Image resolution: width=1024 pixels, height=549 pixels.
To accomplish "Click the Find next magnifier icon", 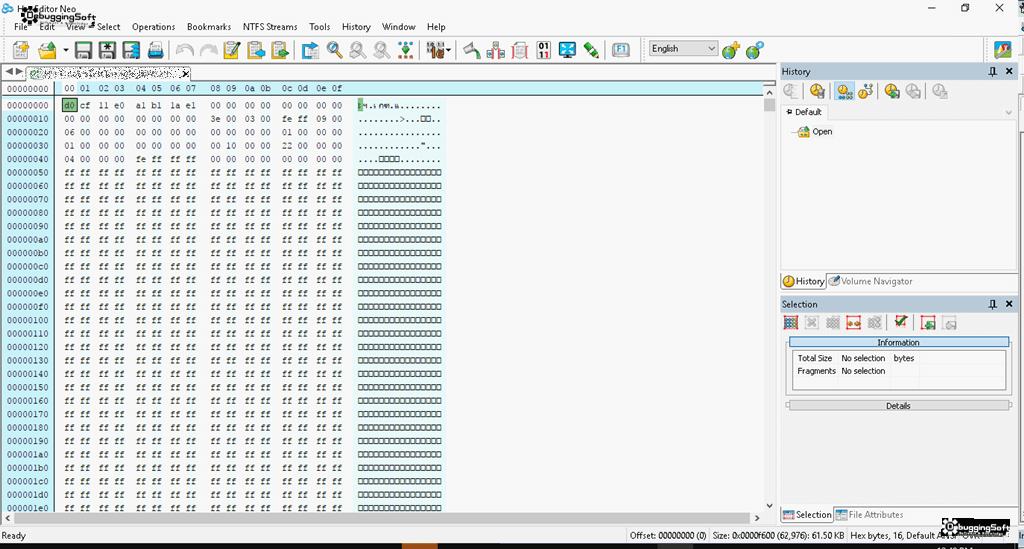I will pos(382,50).
